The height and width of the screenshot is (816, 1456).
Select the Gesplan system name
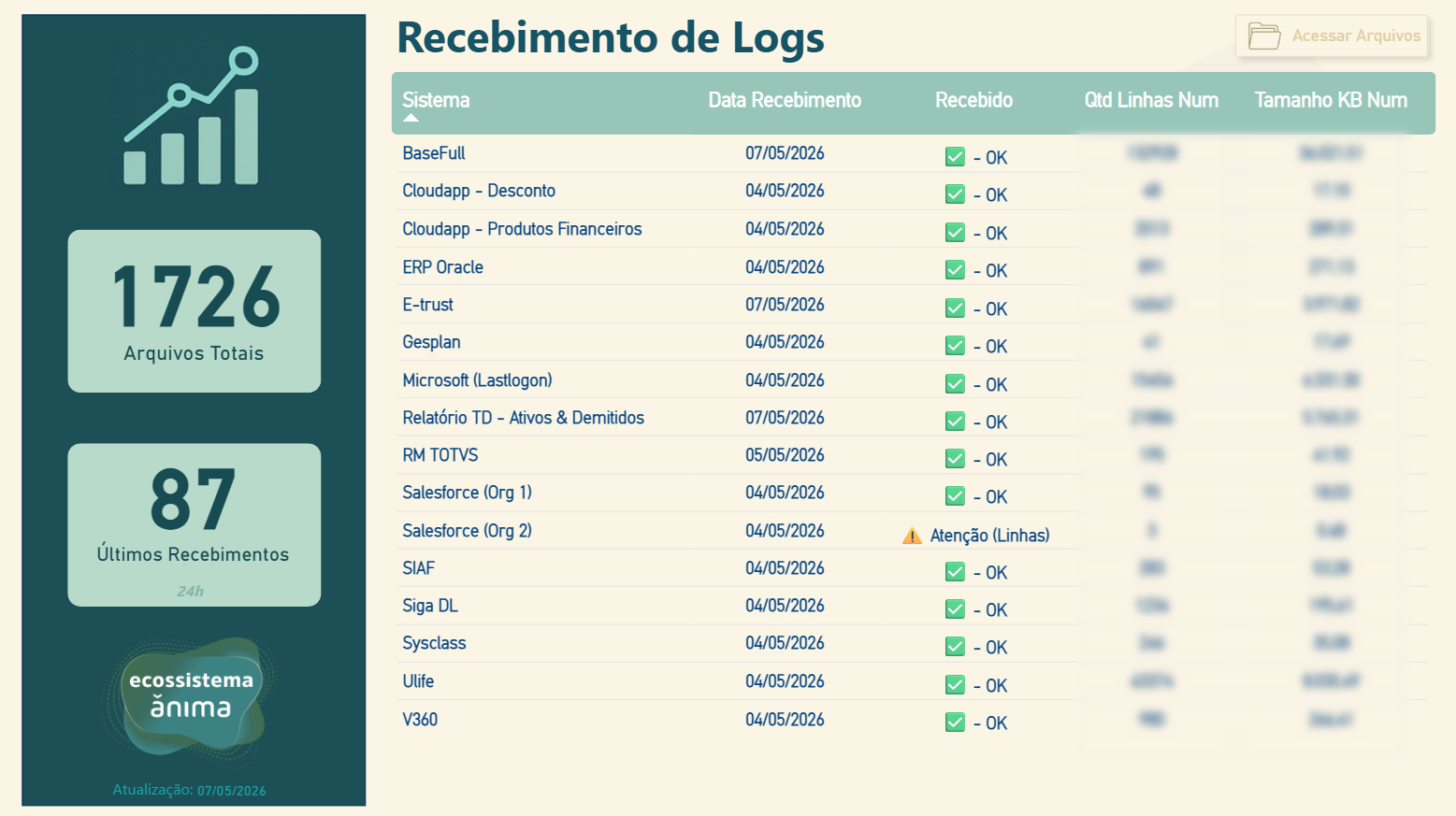click(x=431, y=342)
